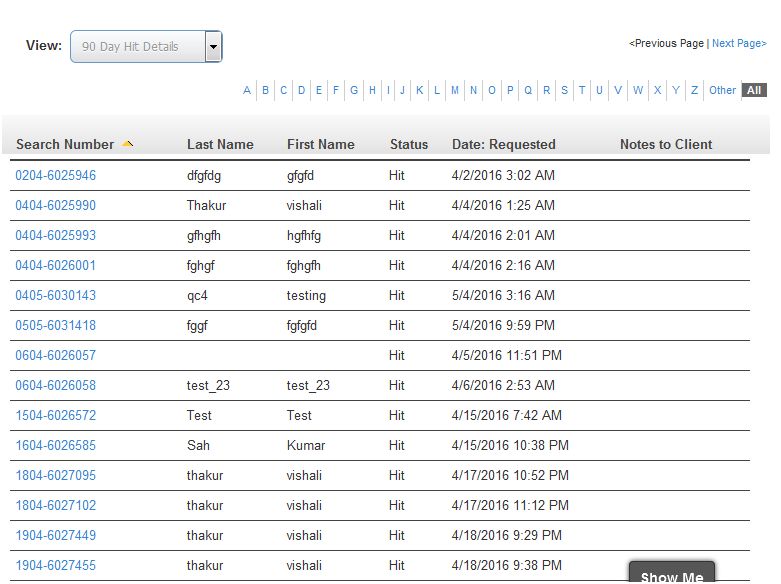Screen dimensions: 781x584
Task: Filter names by letter W
Action: click(x=638, y=90)
